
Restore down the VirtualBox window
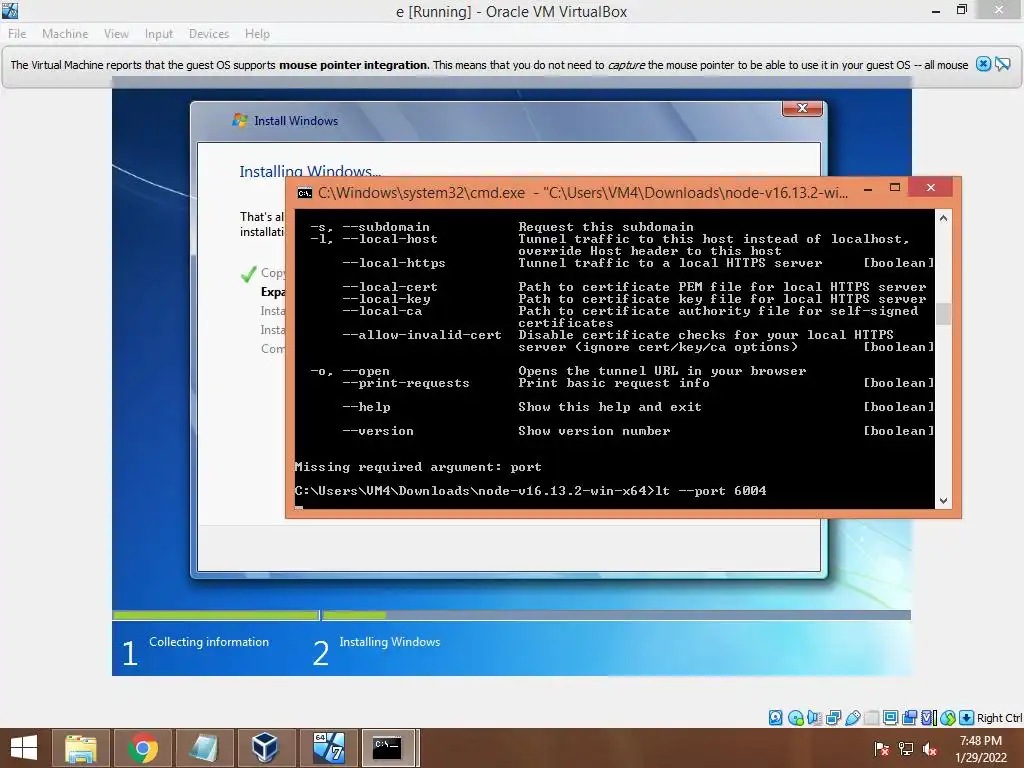coord(961,10)
